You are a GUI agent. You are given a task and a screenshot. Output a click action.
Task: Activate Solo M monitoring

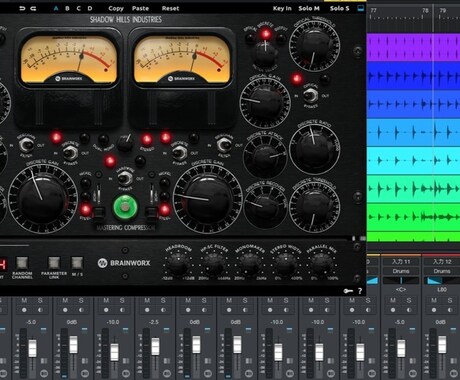coord(309,8)
